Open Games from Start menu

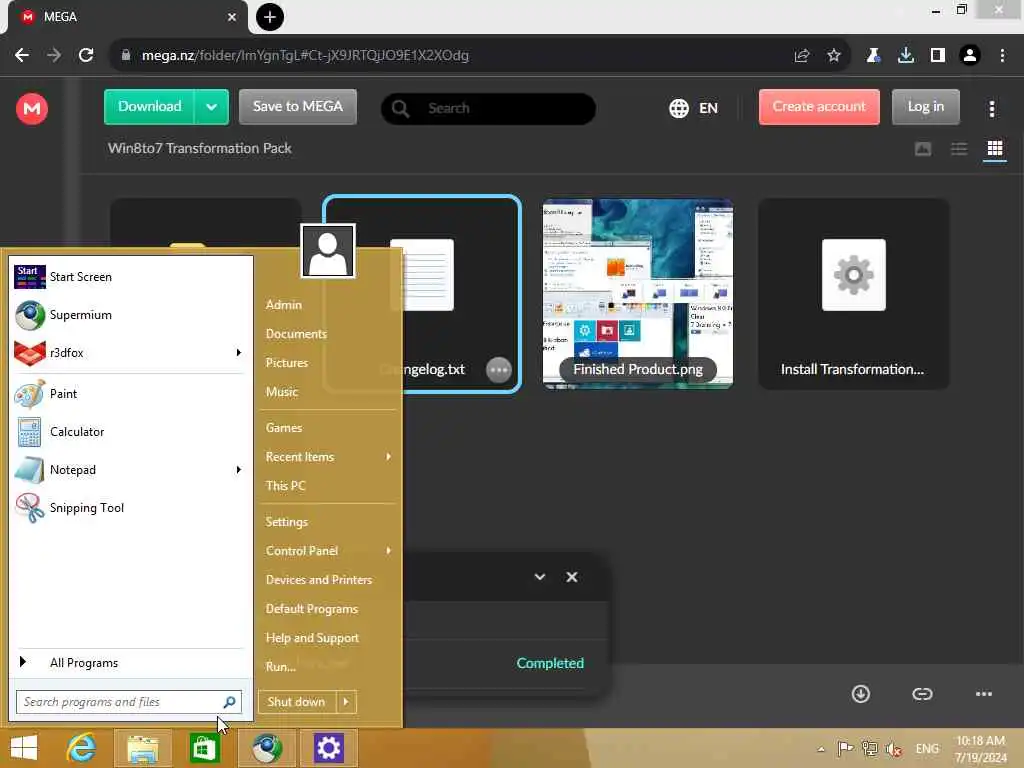point(283,428)
